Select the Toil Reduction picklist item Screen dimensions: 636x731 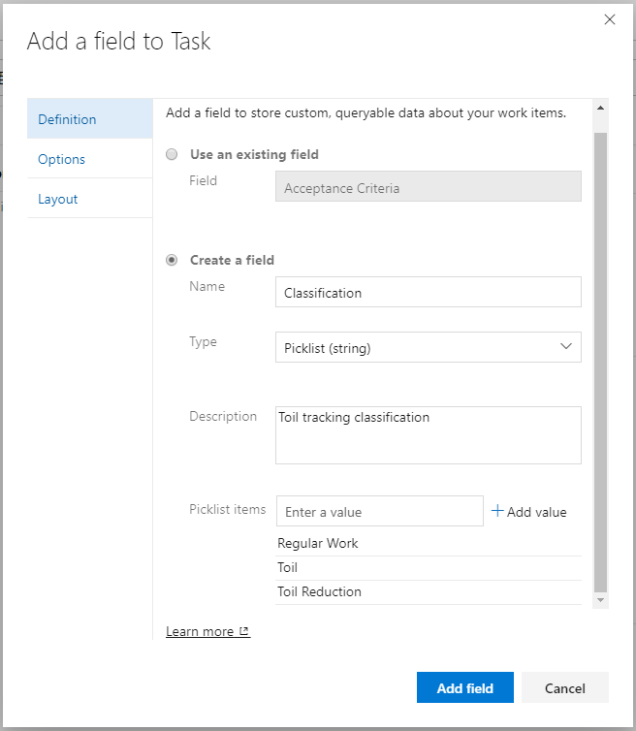coord(428,592)
